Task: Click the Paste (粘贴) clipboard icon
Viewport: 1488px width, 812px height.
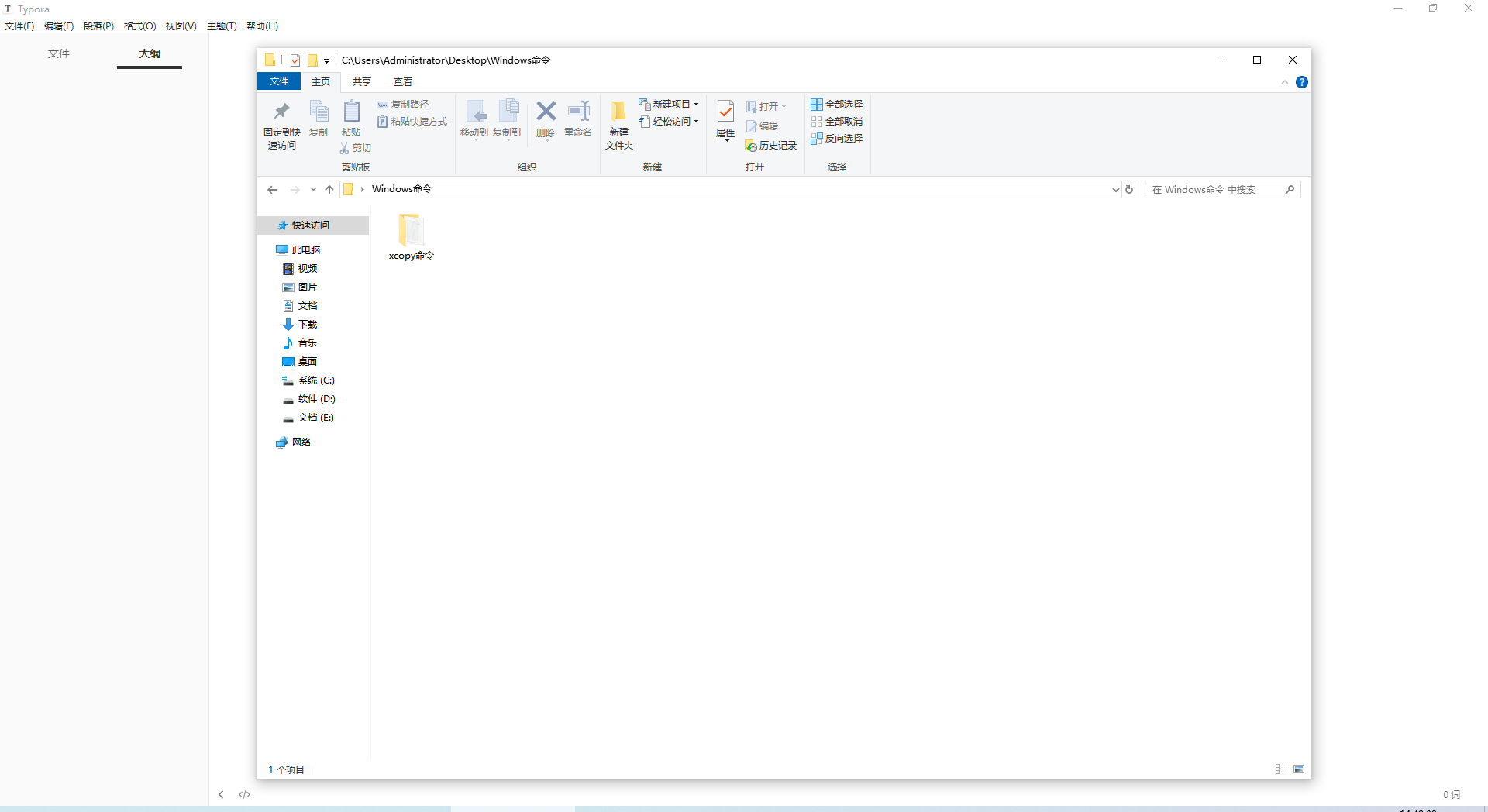Action: coord(351,114)
